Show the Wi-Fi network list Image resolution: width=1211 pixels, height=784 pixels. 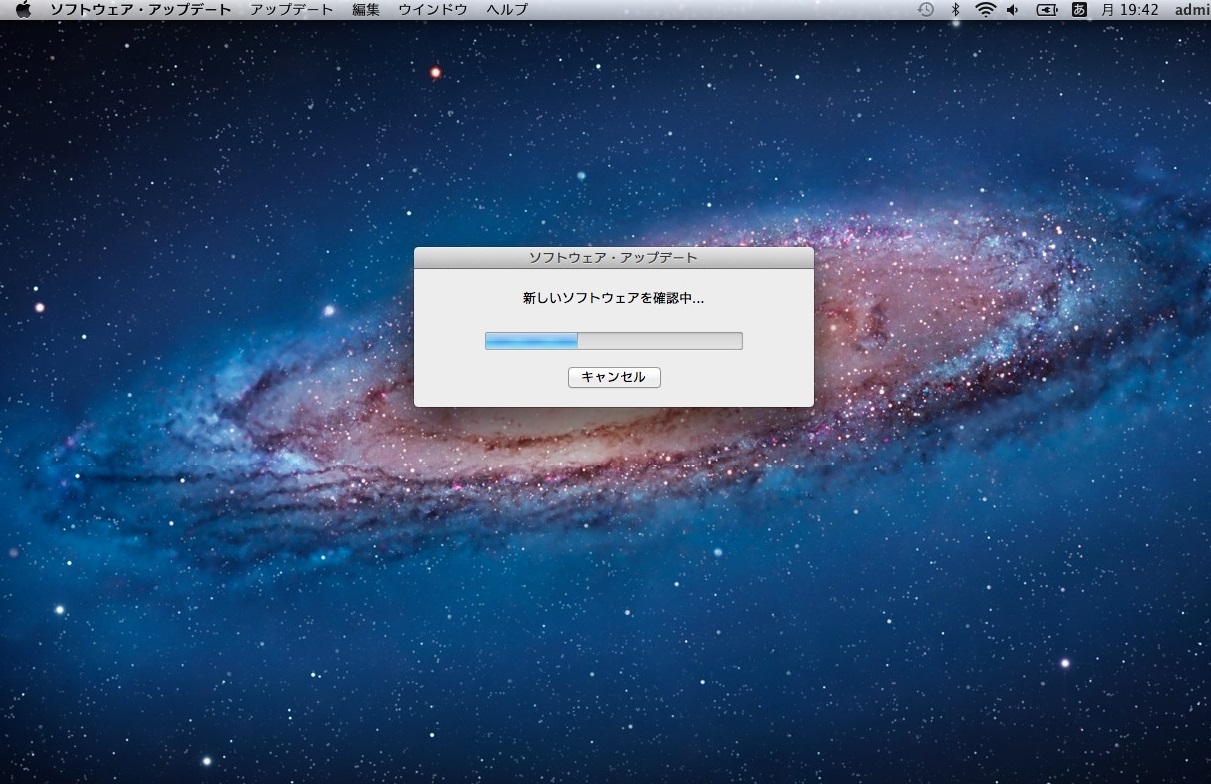coord(985,10)
